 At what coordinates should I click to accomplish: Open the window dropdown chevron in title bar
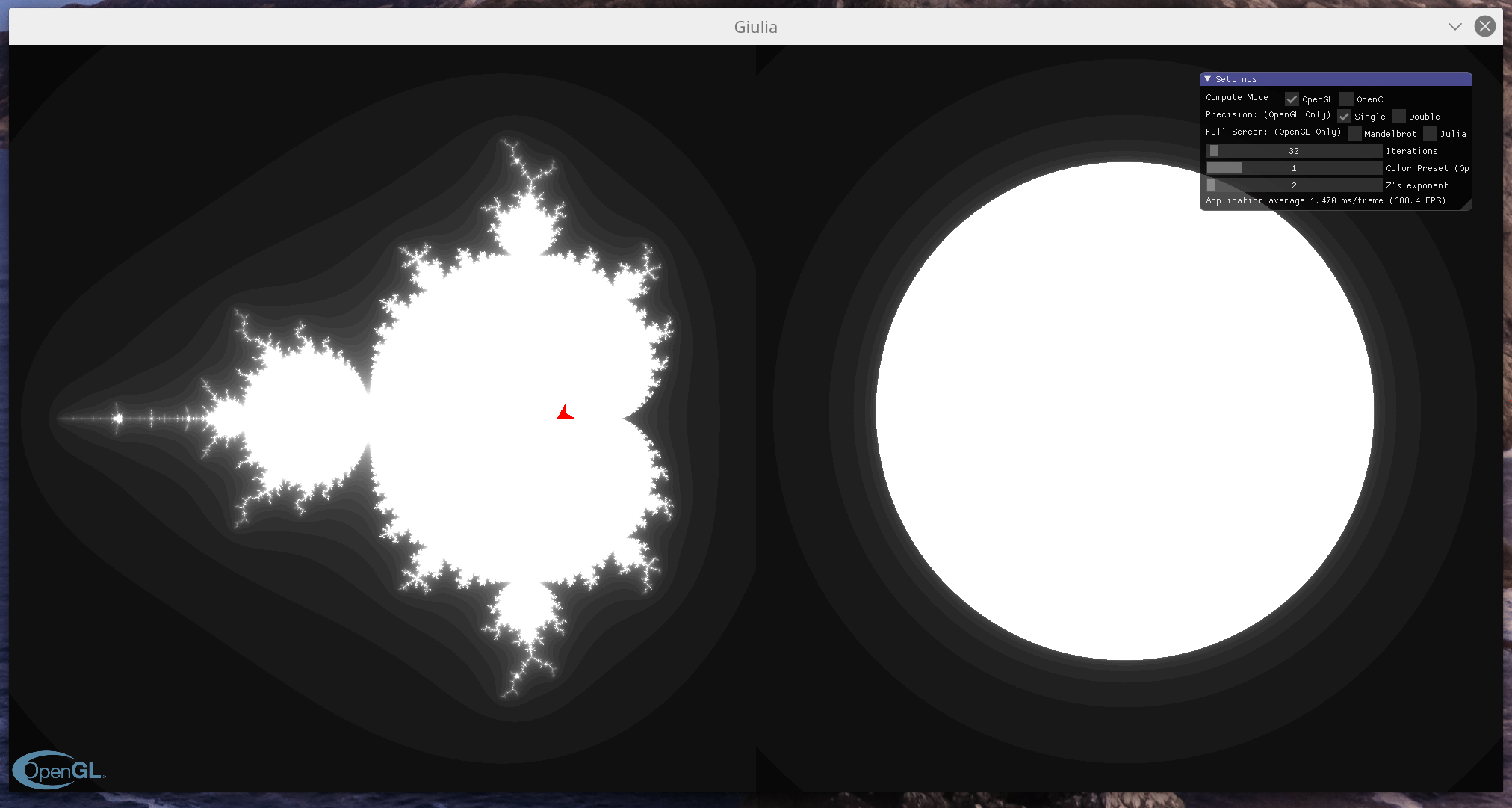(x=1454, y=27)
